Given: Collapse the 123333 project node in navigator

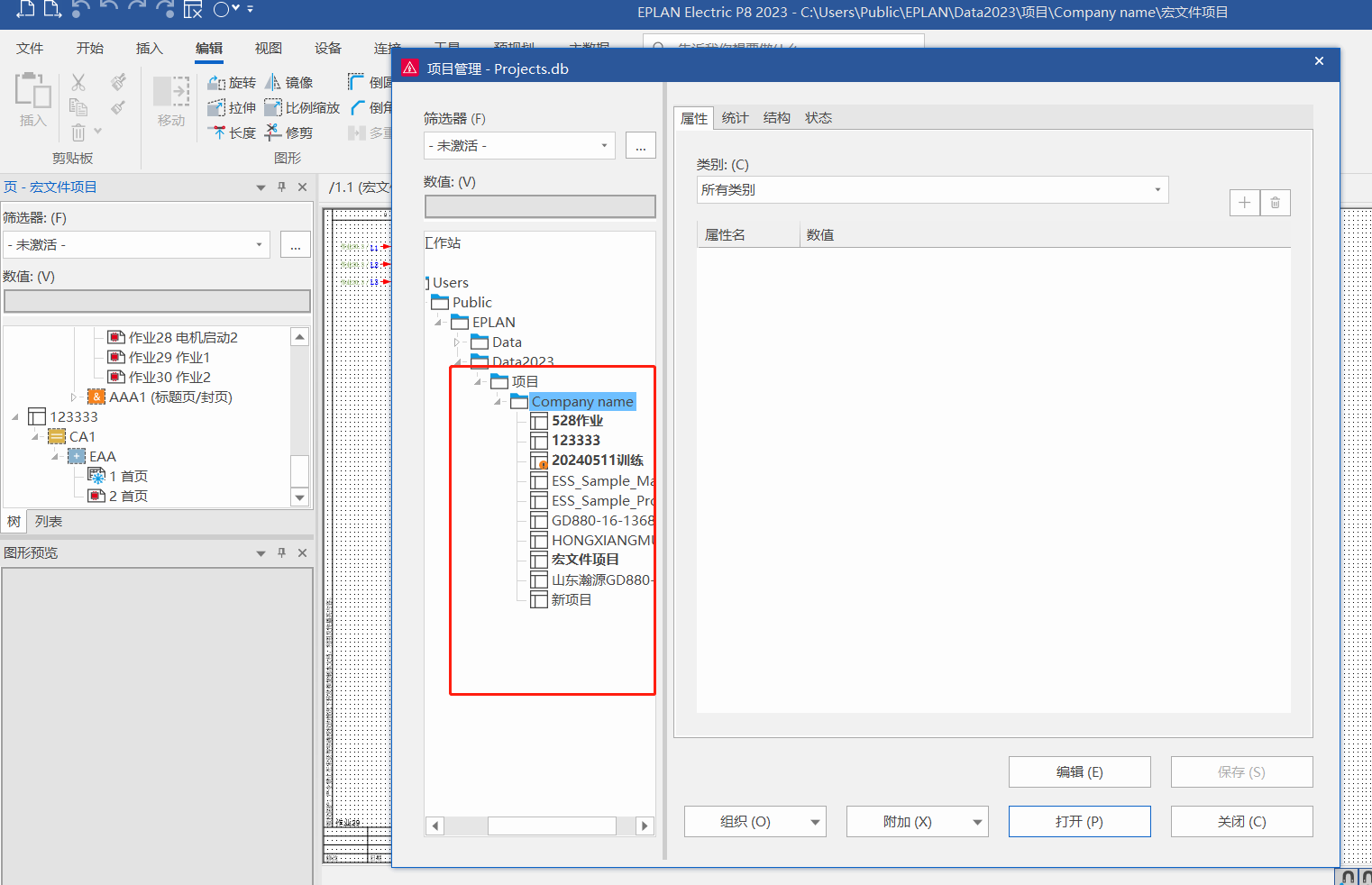Looking at the screenshot, I should pos(15,416).
